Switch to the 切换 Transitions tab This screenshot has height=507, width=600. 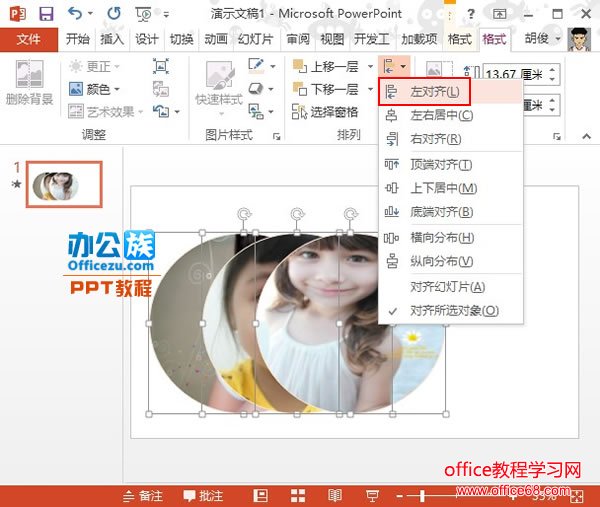tap(181, 39)
